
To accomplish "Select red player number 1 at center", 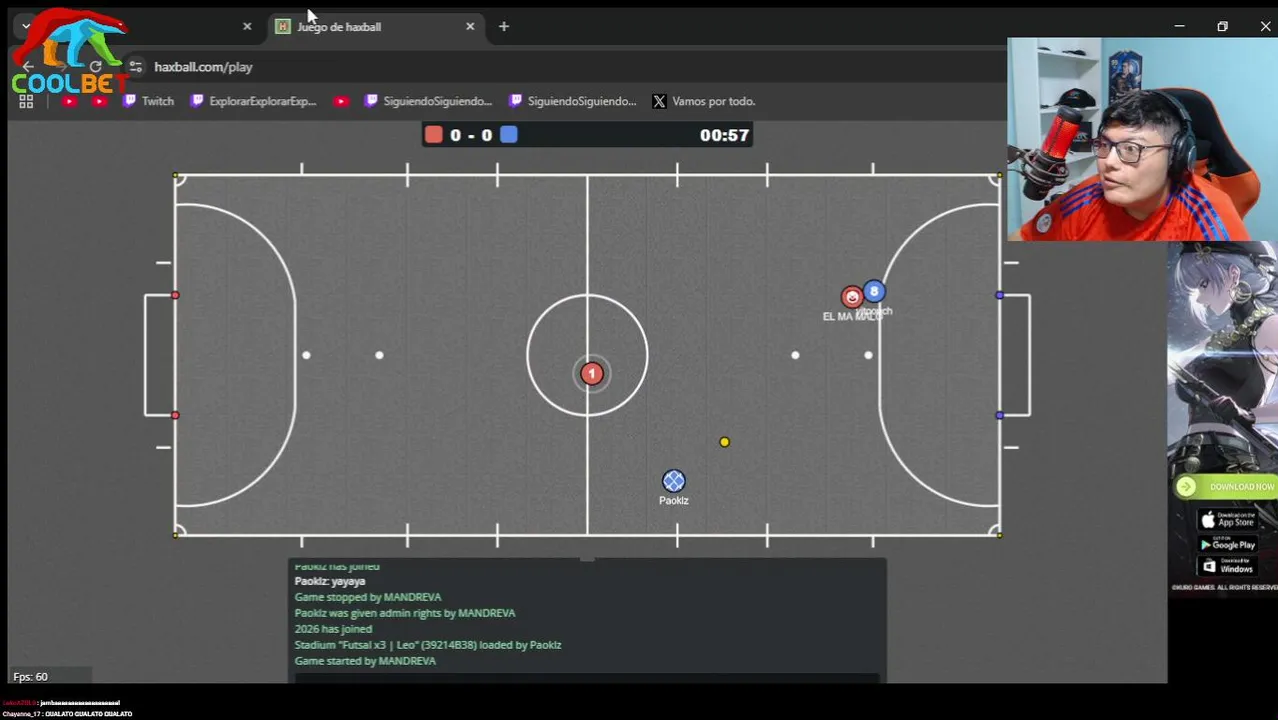I will pos(592,374).
